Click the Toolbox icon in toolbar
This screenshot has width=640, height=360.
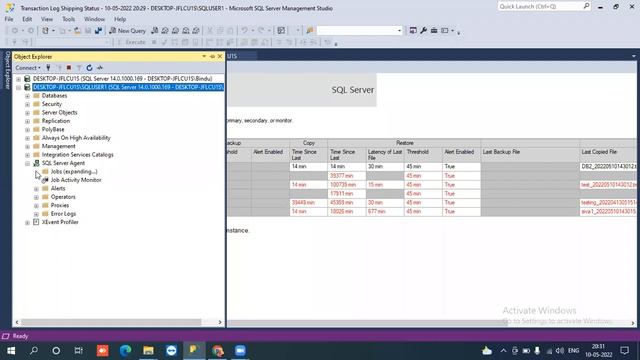(x=434, y=31)
